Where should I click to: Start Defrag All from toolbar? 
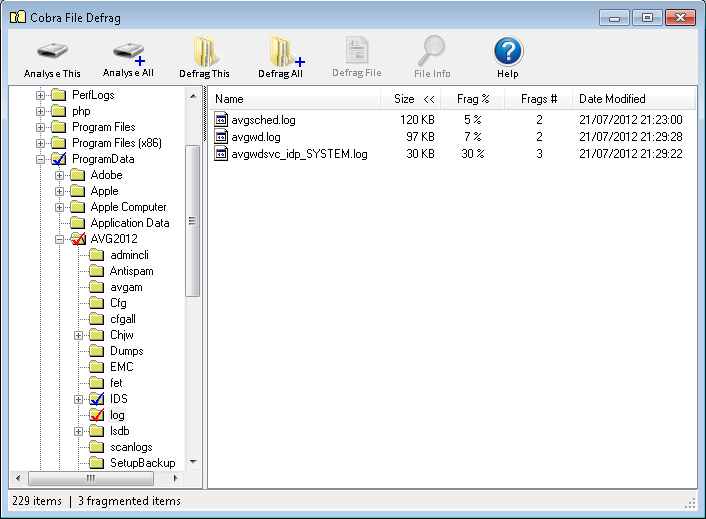click(x=280, y=51)
